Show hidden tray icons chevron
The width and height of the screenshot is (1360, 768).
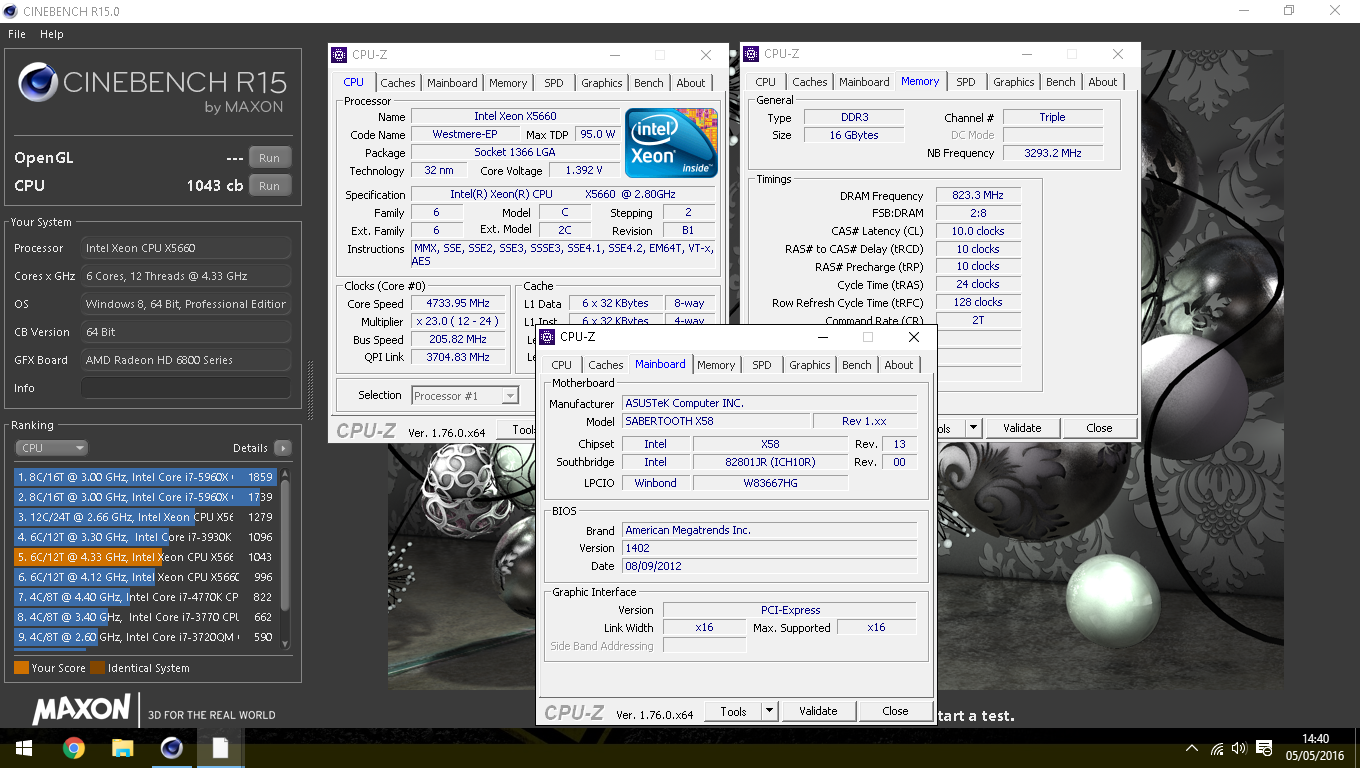click(1192, 748)
